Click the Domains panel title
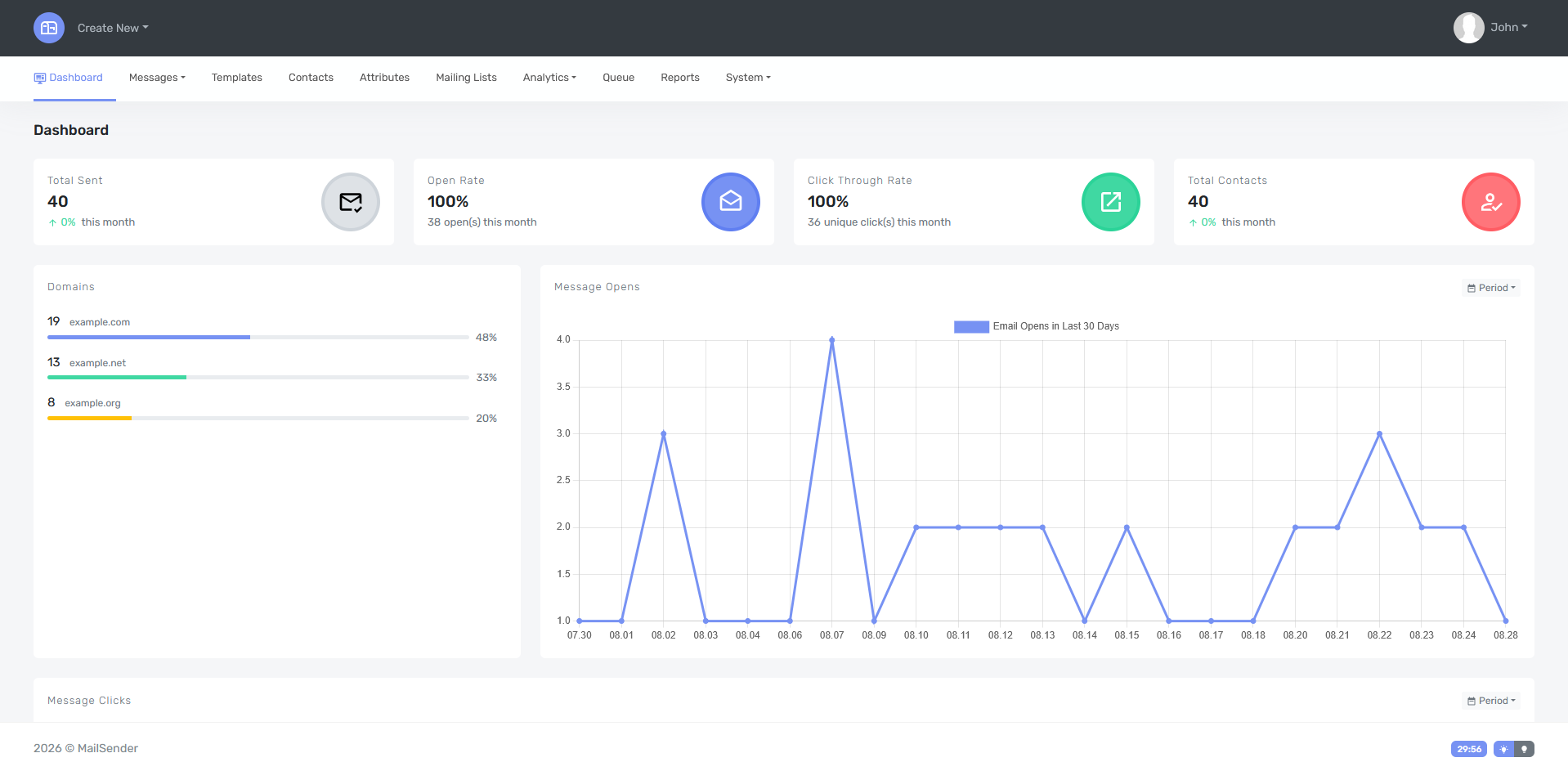The image size is (1568, 771). [71, 287]
